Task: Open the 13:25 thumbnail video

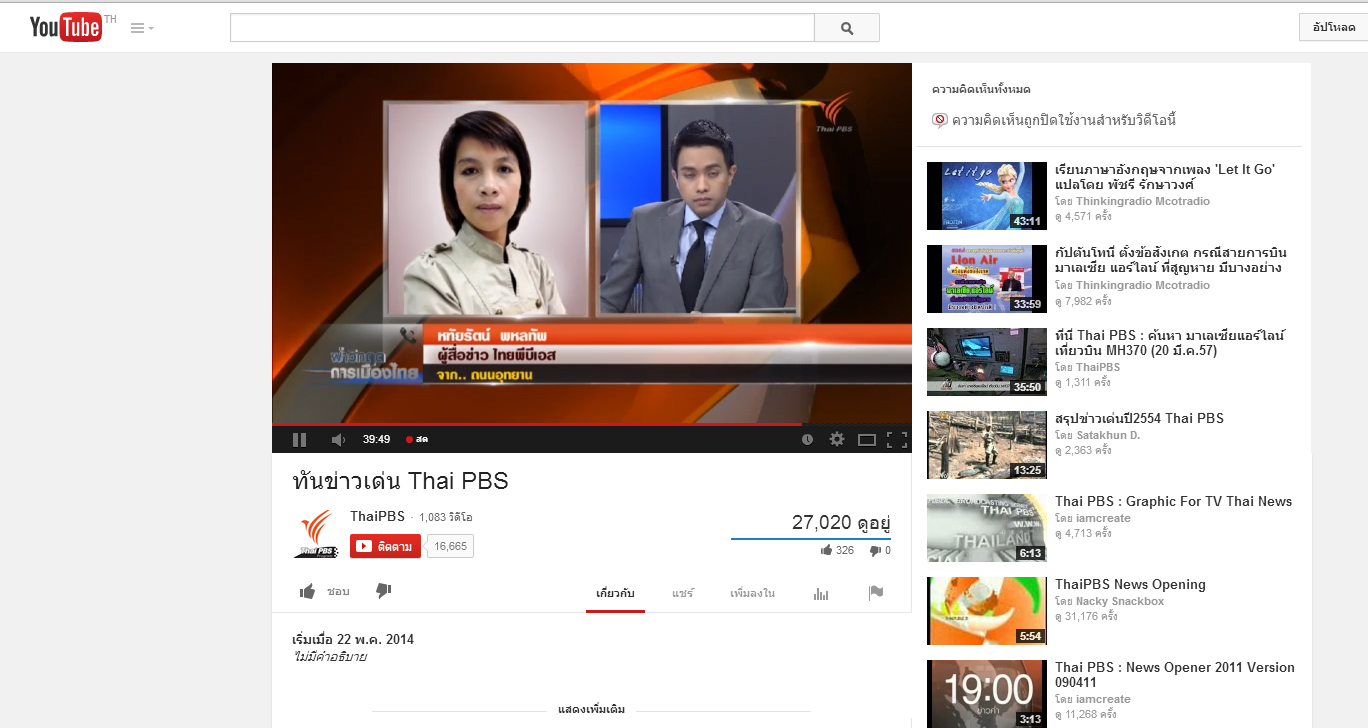Action: click(986, 445)
